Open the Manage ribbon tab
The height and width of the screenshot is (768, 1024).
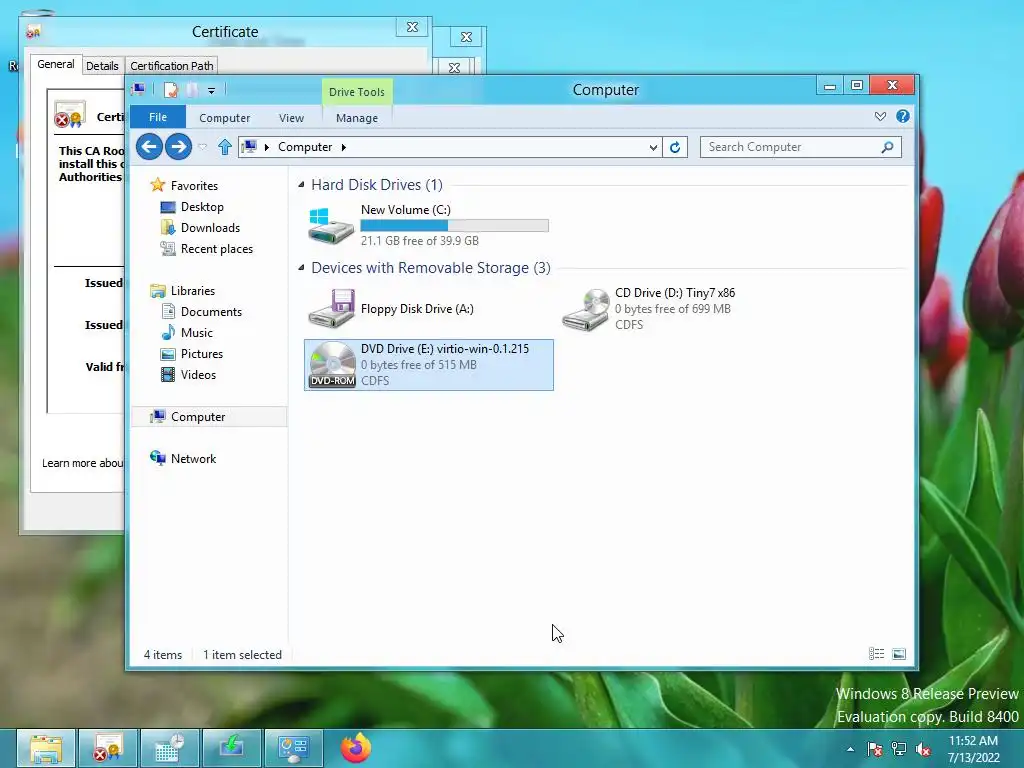357,118
